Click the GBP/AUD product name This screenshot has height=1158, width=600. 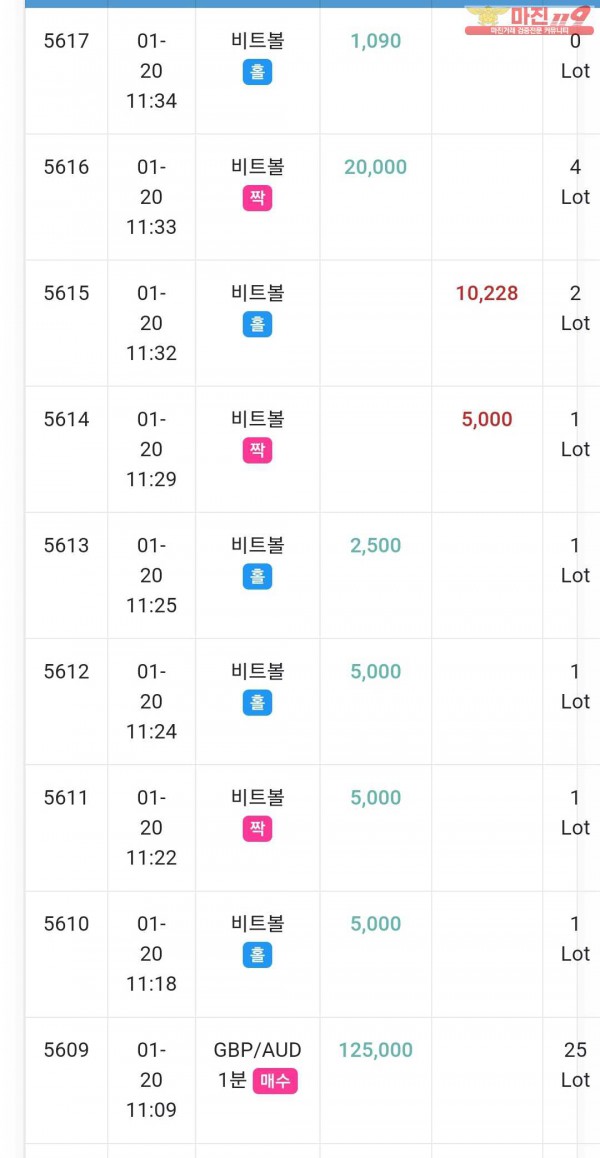pos(257,1049)
